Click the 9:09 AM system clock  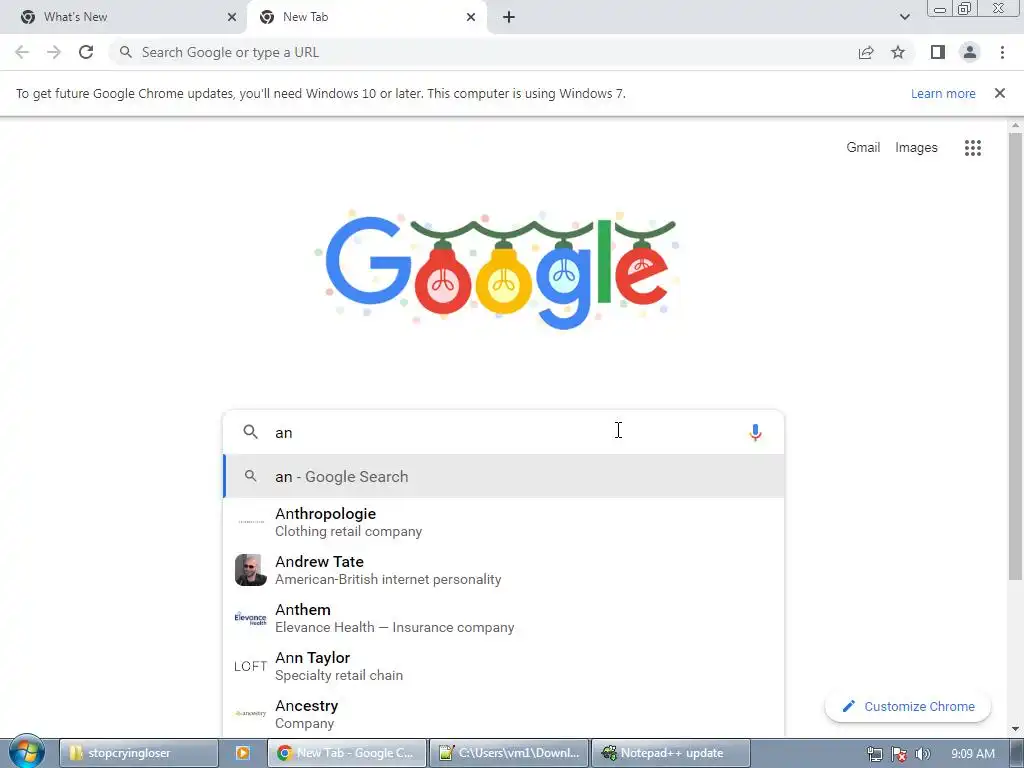tap(973, 754)
